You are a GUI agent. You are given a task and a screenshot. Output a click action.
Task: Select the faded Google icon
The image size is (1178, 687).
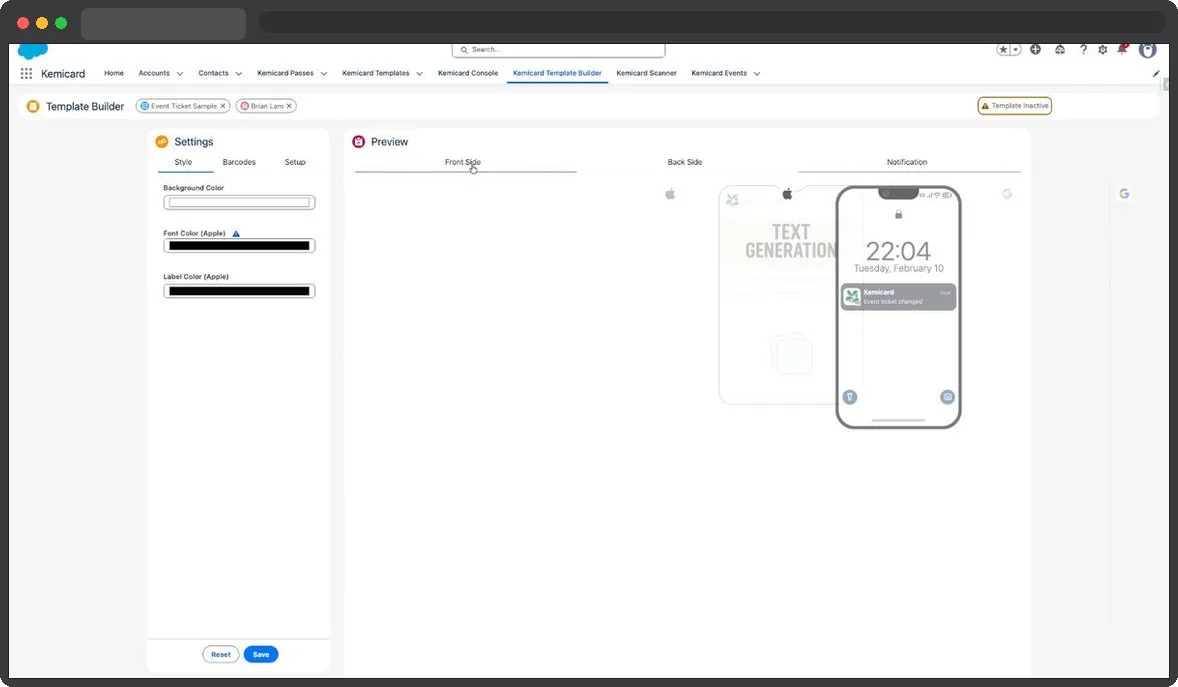click(x=1007, y=194)
